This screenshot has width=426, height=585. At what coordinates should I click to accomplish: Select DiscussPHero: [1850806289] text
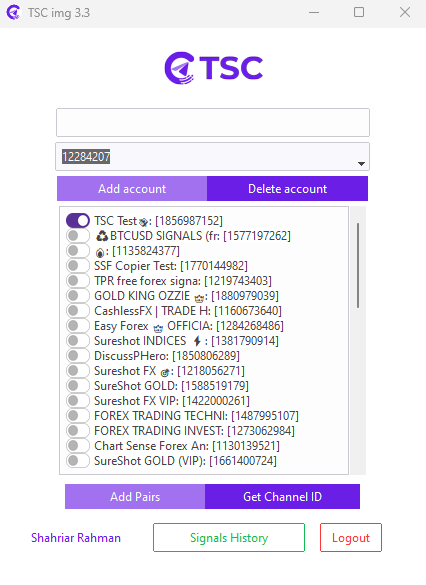click(x=167, y=356)
